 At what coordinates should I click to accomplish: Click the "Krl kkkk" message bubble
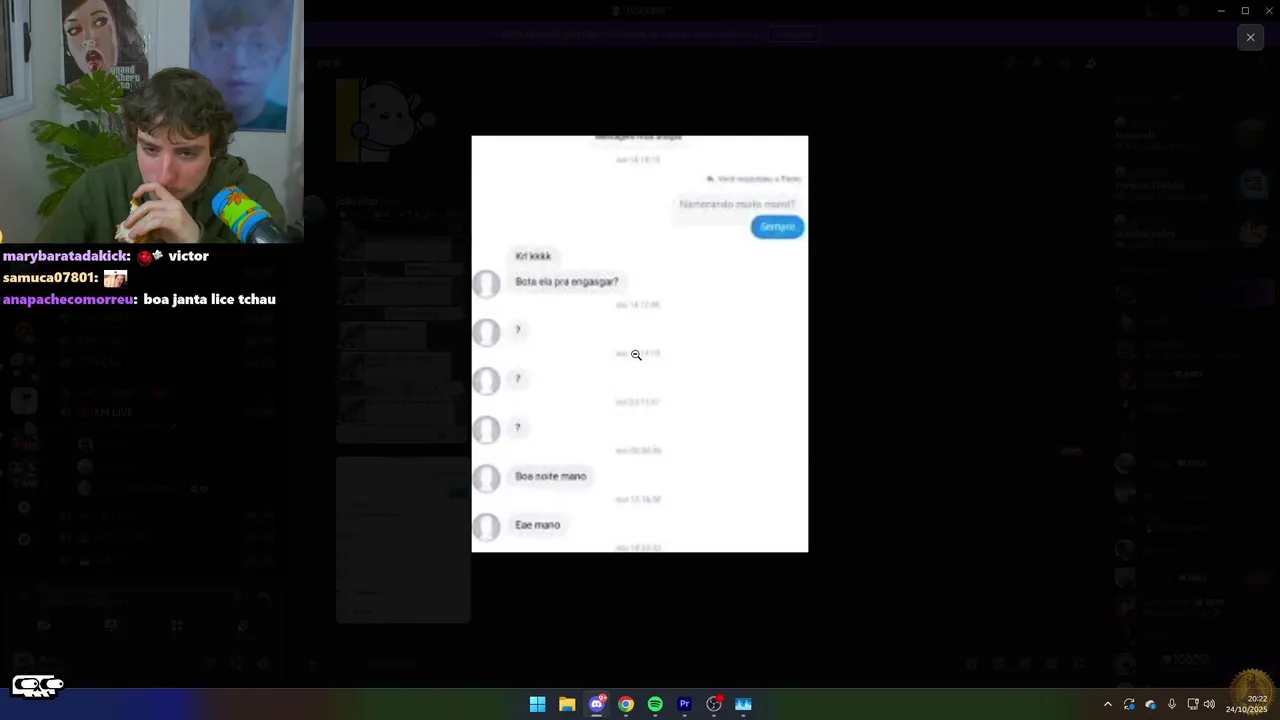pos(533,256)
